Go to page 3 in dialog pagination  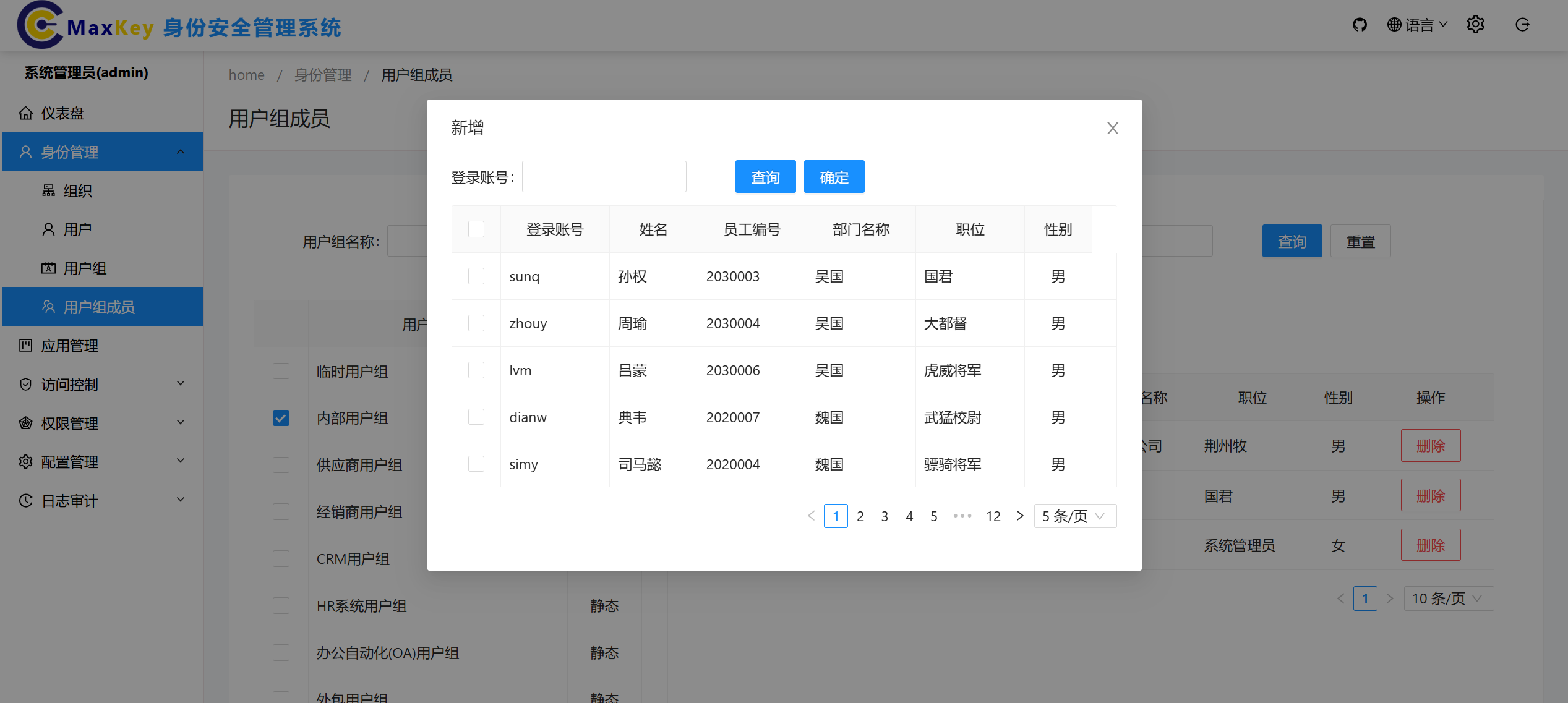pos(885,516)
